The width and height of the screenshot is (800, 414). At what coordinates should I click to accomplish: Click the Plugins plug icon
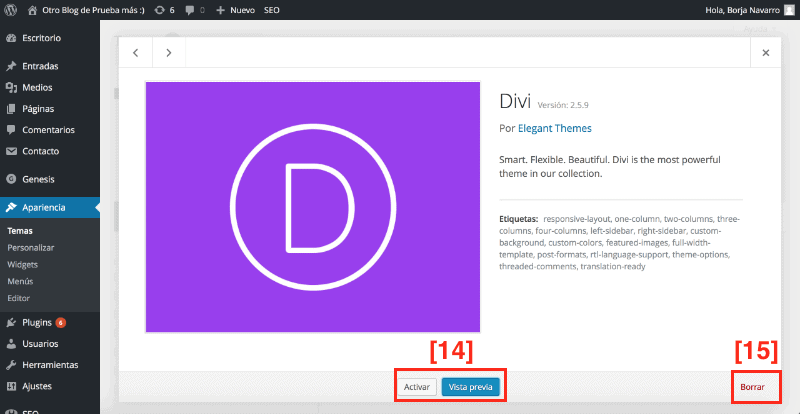pos(11,323)
